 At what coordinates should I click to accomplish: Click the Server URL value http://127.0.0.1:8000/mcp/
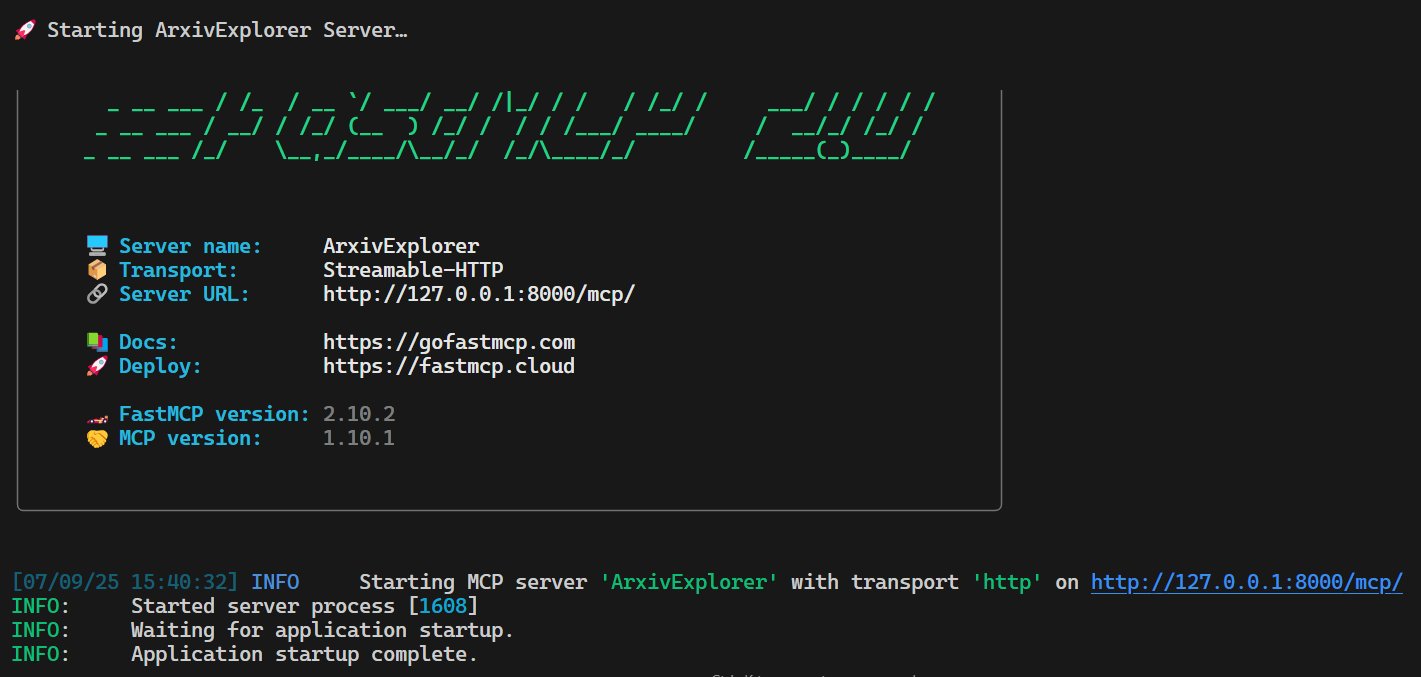(x=479, y=294)
